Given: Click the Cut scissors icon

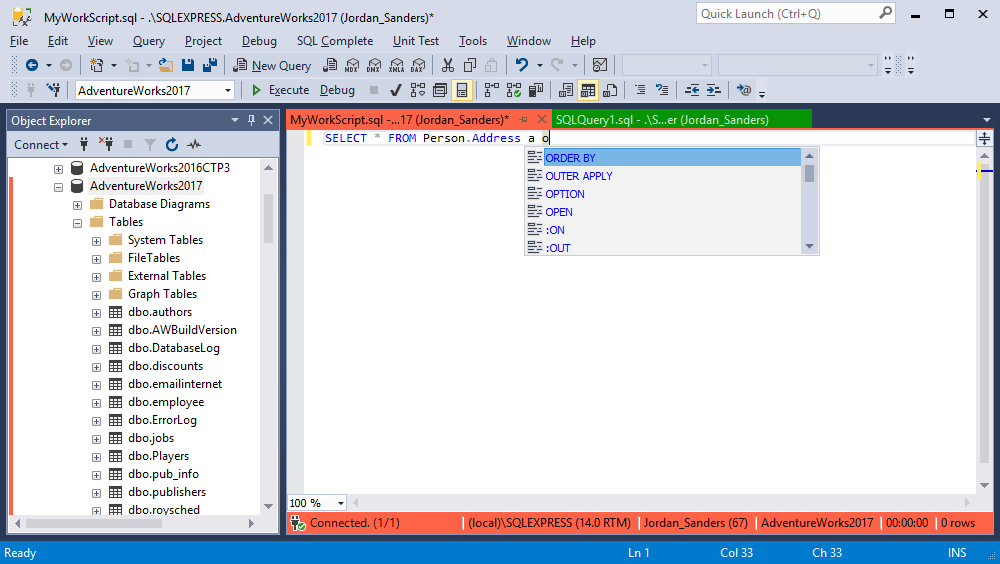Looking at the screenshot, I should click(x=448, y=65).
